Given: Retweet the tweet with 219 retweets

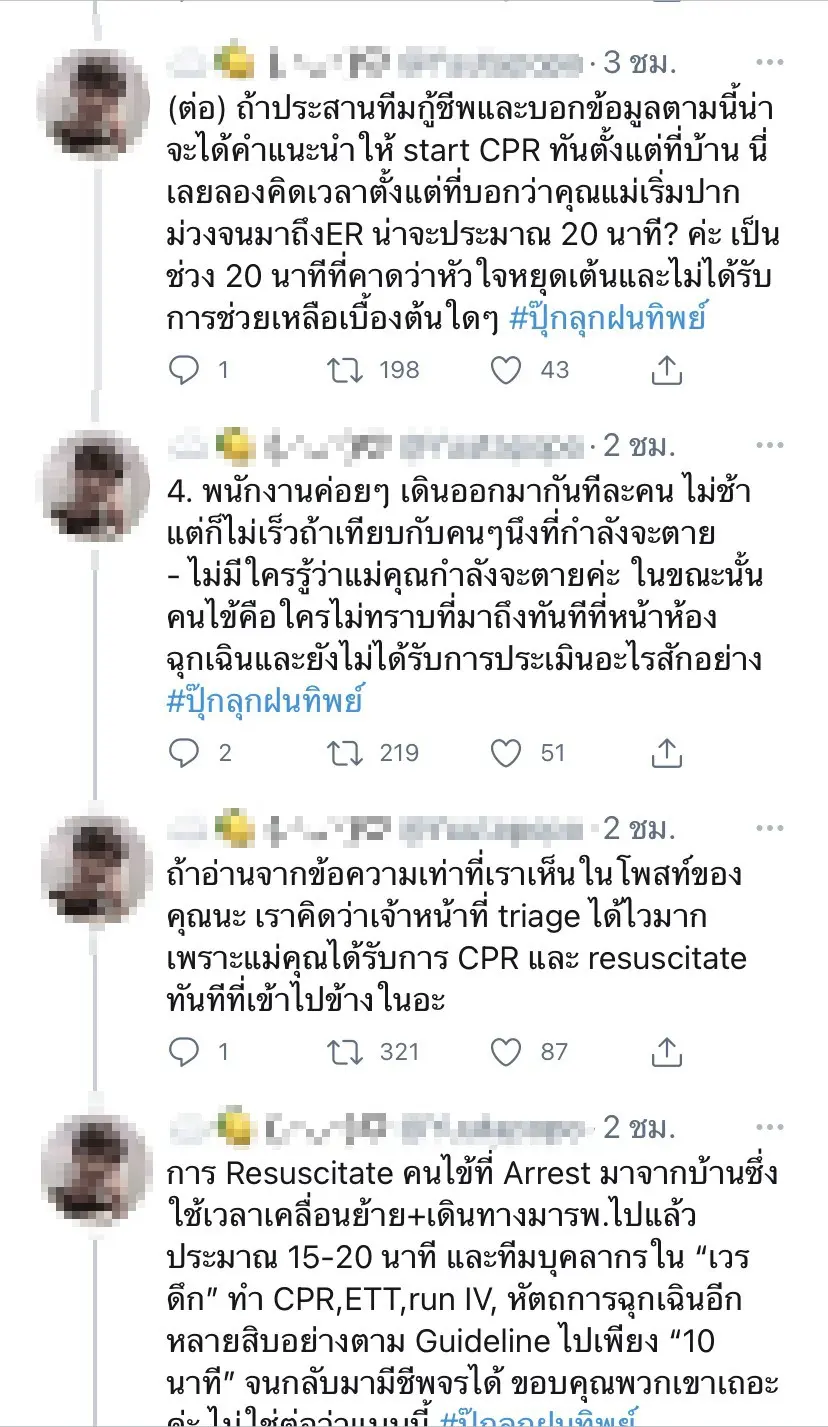Looking at the screenshot, I should 345,752.
